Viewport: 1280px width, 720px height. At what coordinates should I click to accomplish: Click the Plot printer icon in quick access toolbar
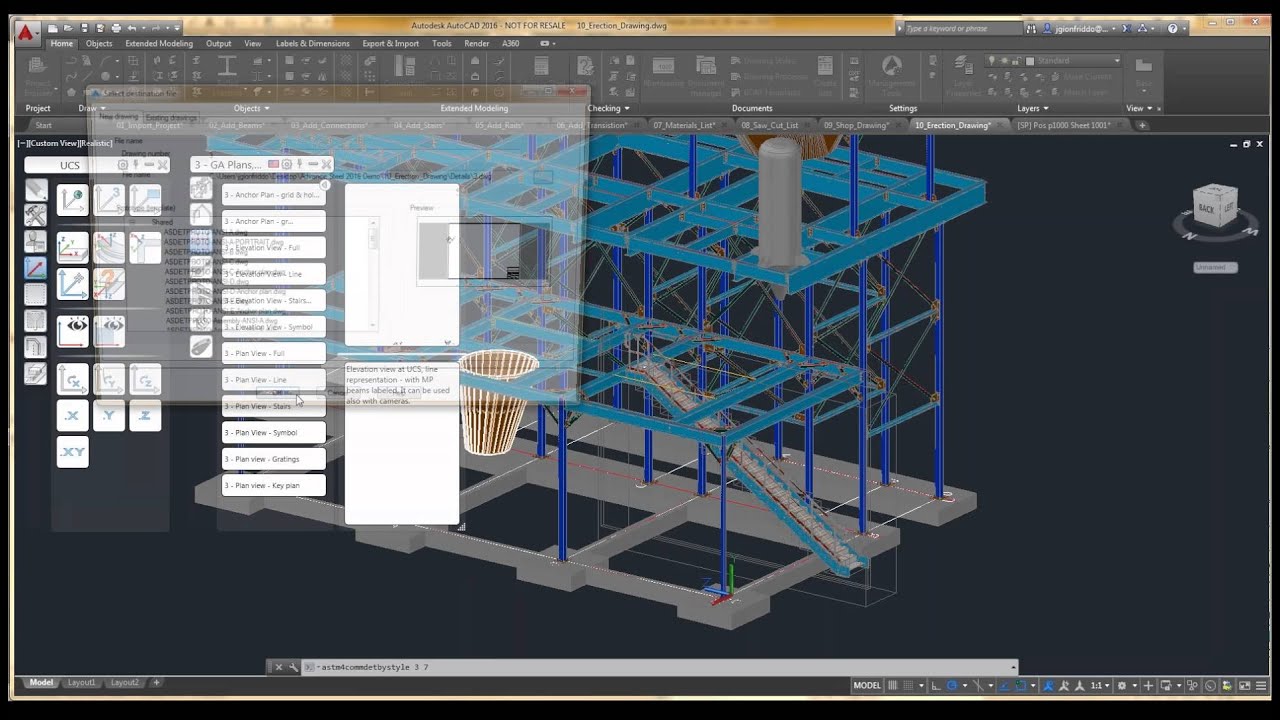click(116, 28)
